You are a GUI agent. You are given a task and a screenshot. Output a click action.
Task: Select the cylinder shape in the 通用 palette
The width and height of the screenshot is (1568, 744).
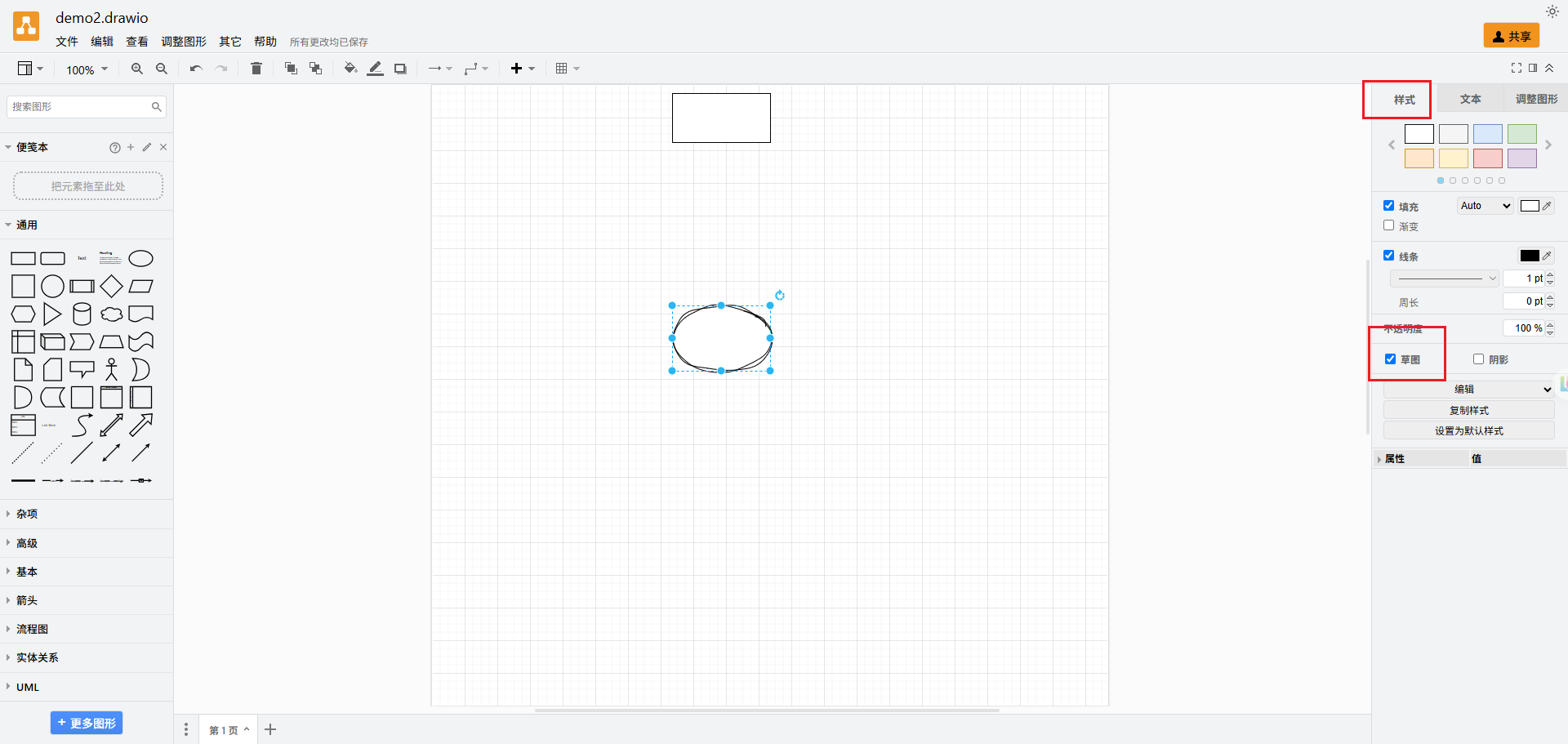tap(82, 314)
